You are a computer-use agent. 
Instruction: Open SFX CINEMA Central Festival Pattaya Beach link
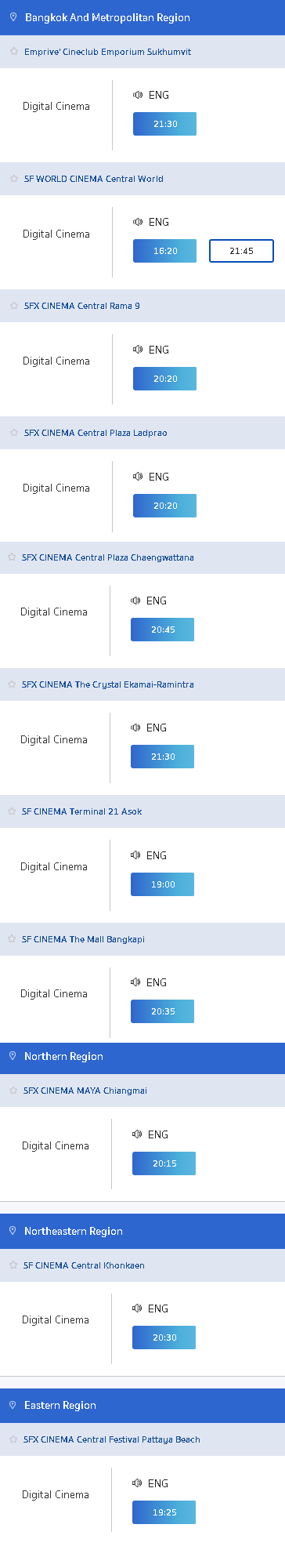click(112, 1439)
